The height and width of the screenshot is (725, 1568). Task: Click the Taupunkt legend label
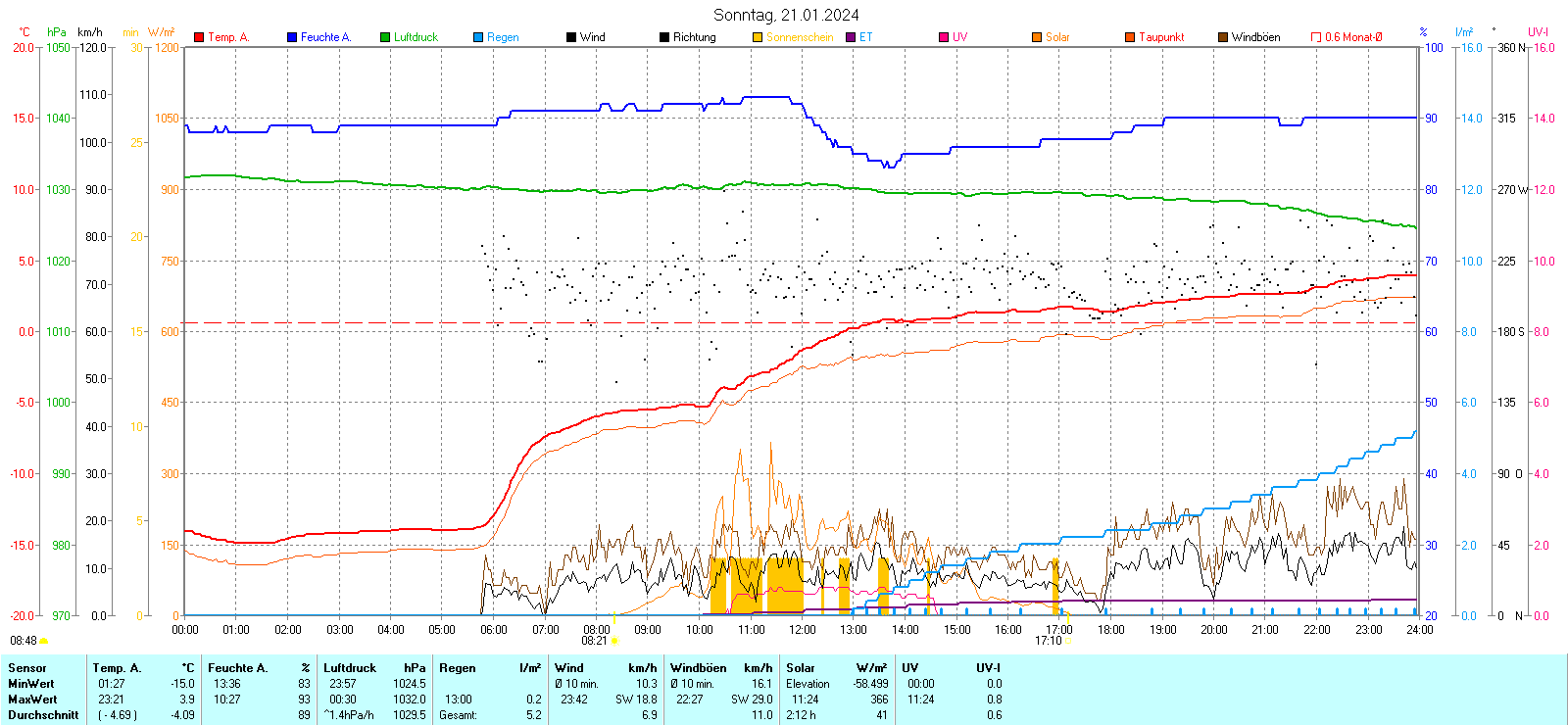(x=1161, y=37)
